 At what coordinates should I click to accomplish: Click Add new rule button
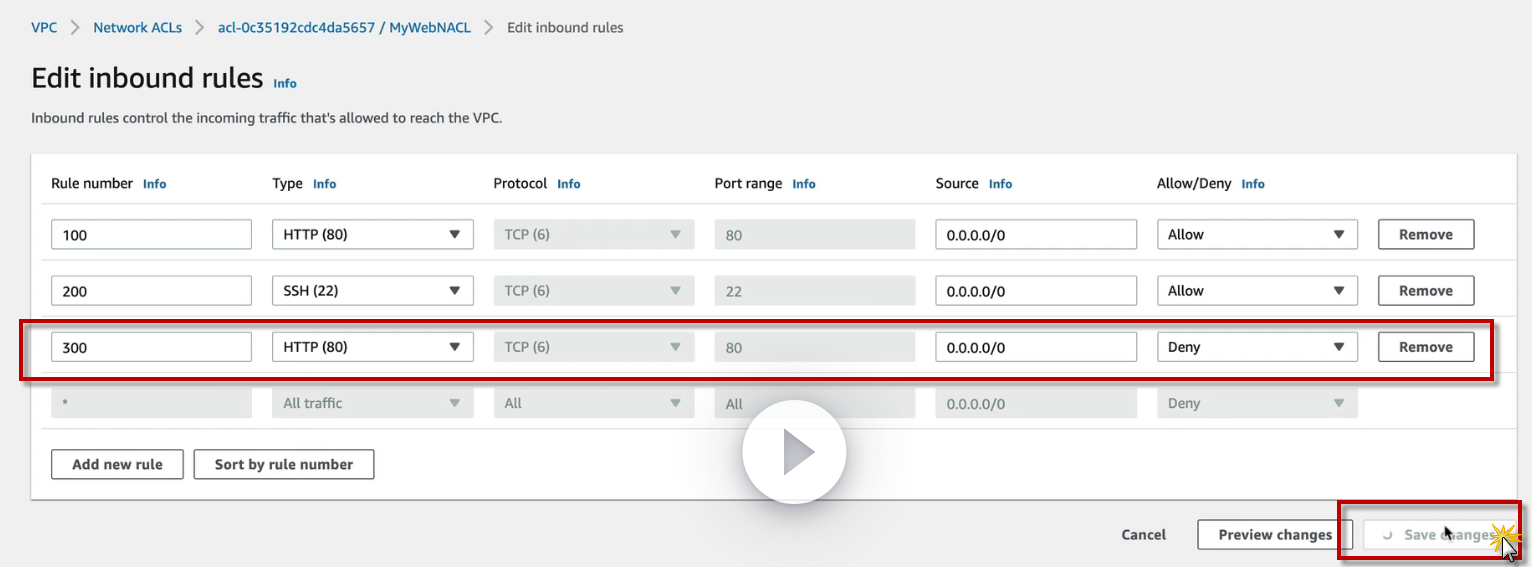pos(117,464)
